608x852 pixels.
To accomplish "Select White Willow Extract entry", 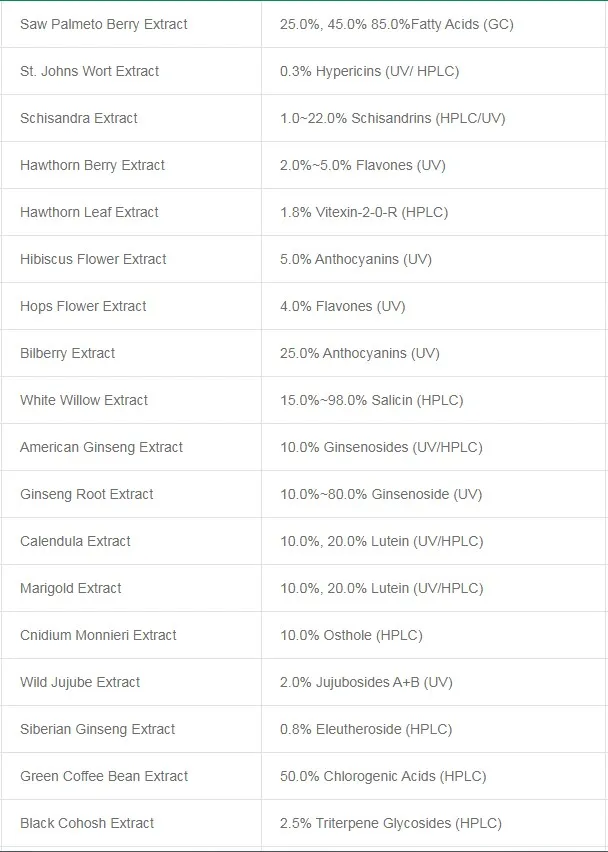I will 84,400.
